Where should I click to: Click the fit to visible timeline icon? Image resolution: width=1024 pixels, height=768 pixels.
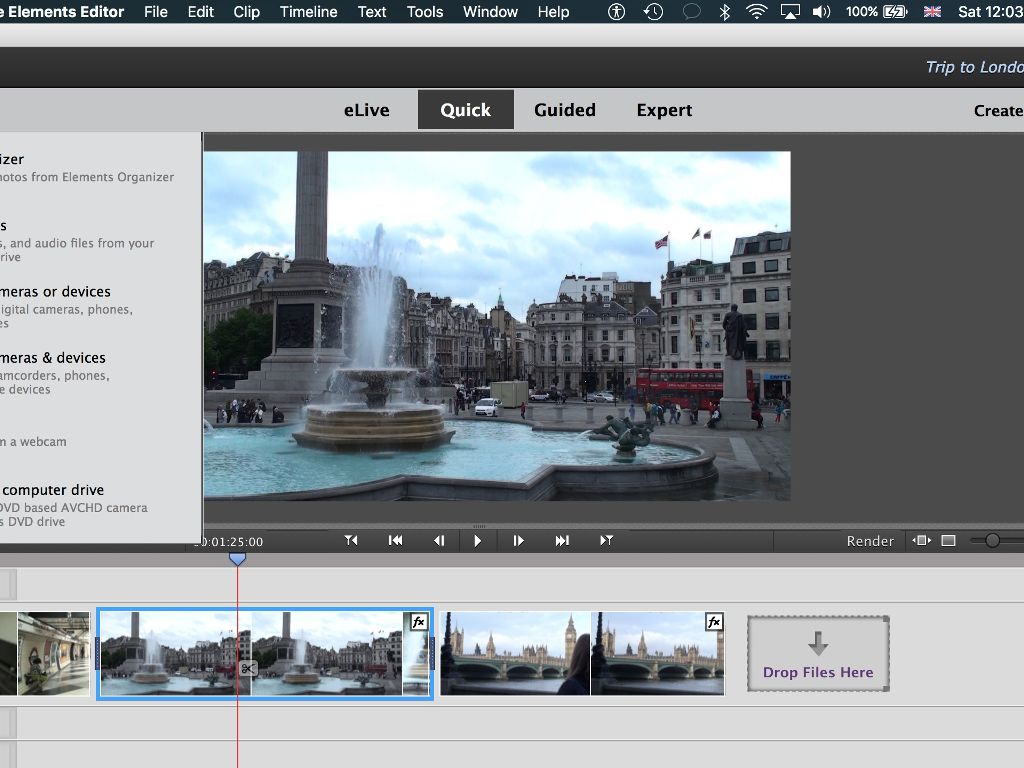(920, 540)
